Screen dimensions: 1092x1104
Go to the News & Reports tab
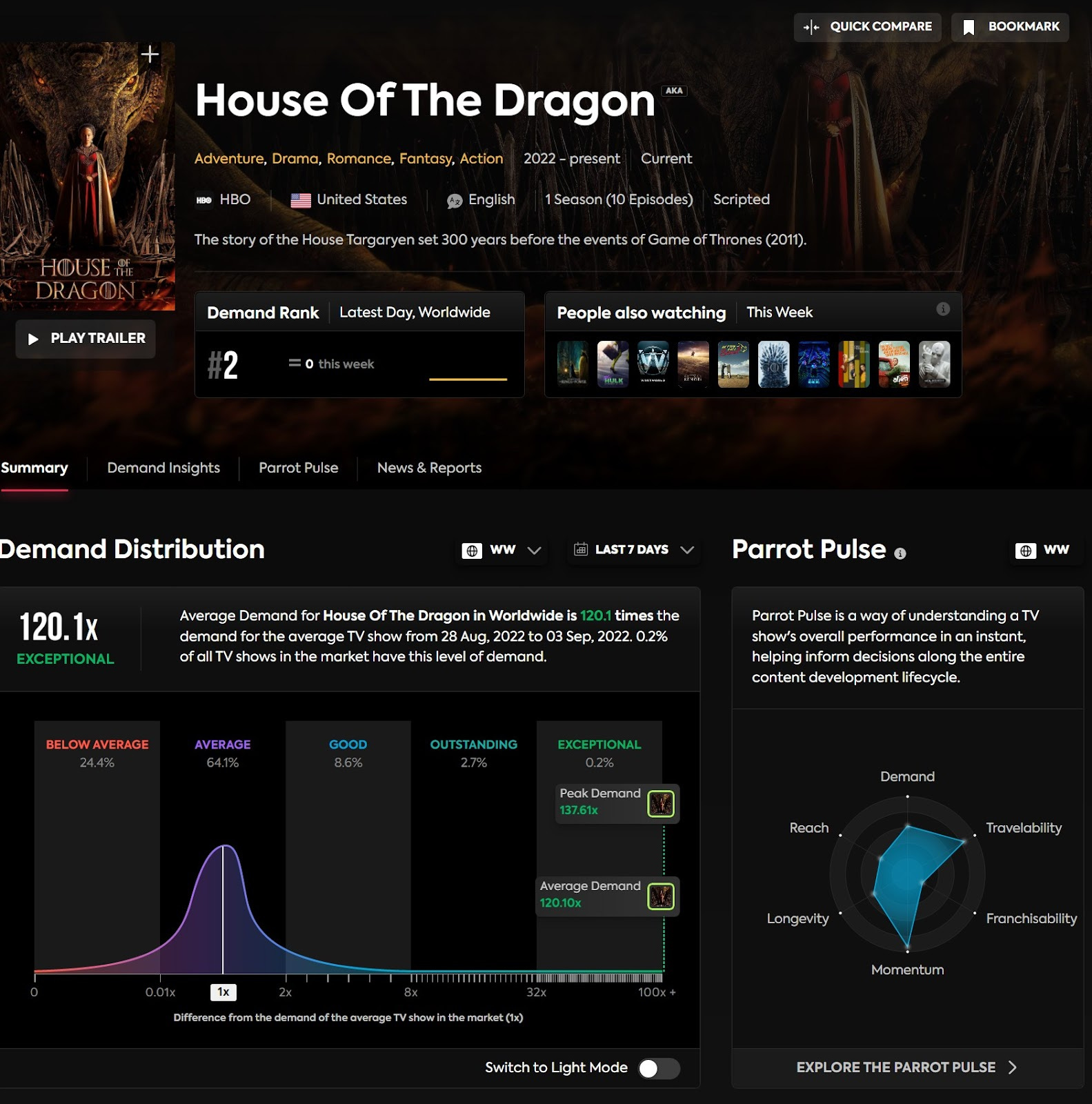429,468
